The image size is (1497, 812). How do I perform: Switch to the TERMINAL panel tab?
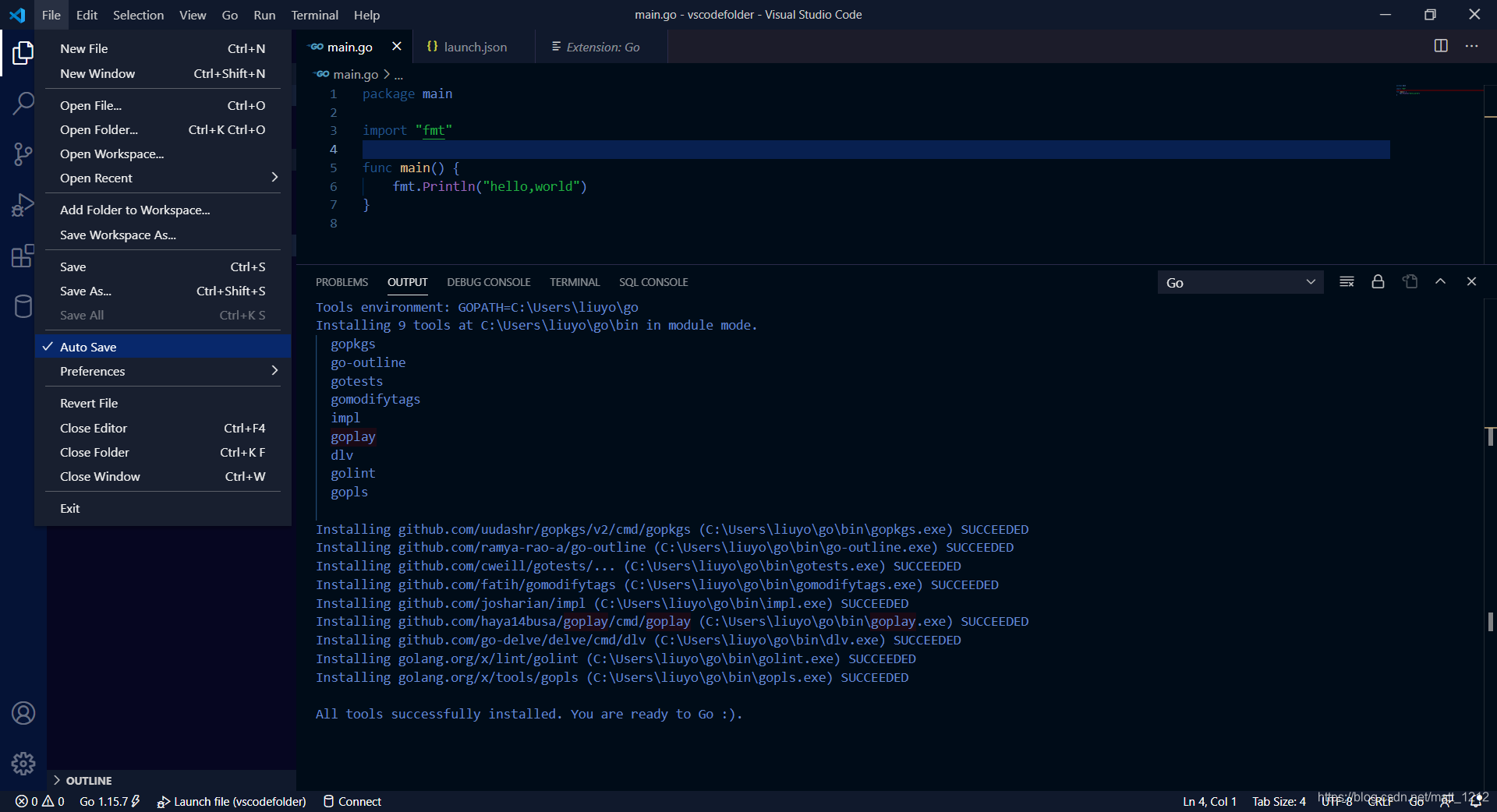click(x=575, y=282)
